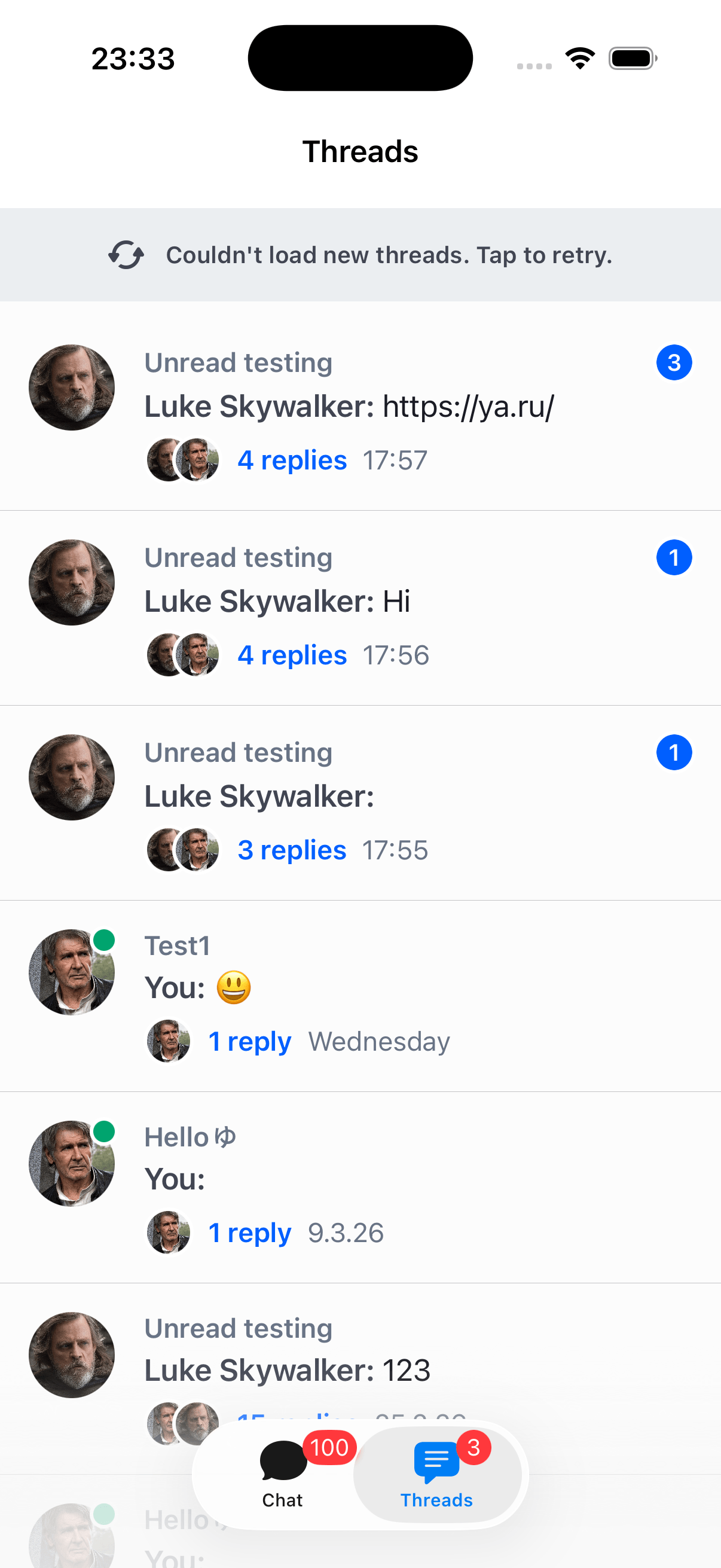Select the Threads tab
This screenshot has width=721, height=1568.
(436, 1473)
